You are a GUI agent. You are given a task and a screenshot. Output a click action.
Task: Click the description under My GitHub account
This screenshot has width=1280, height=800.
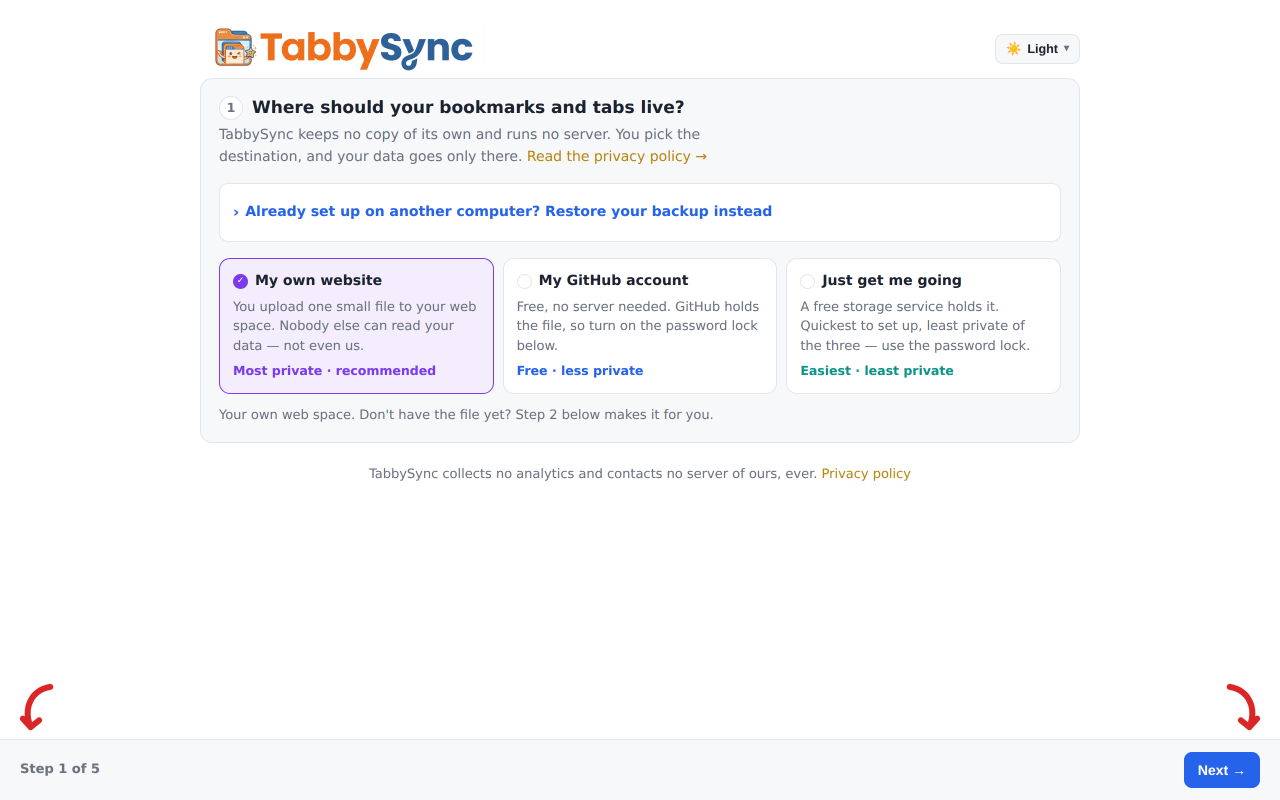[x=639, y=326]
